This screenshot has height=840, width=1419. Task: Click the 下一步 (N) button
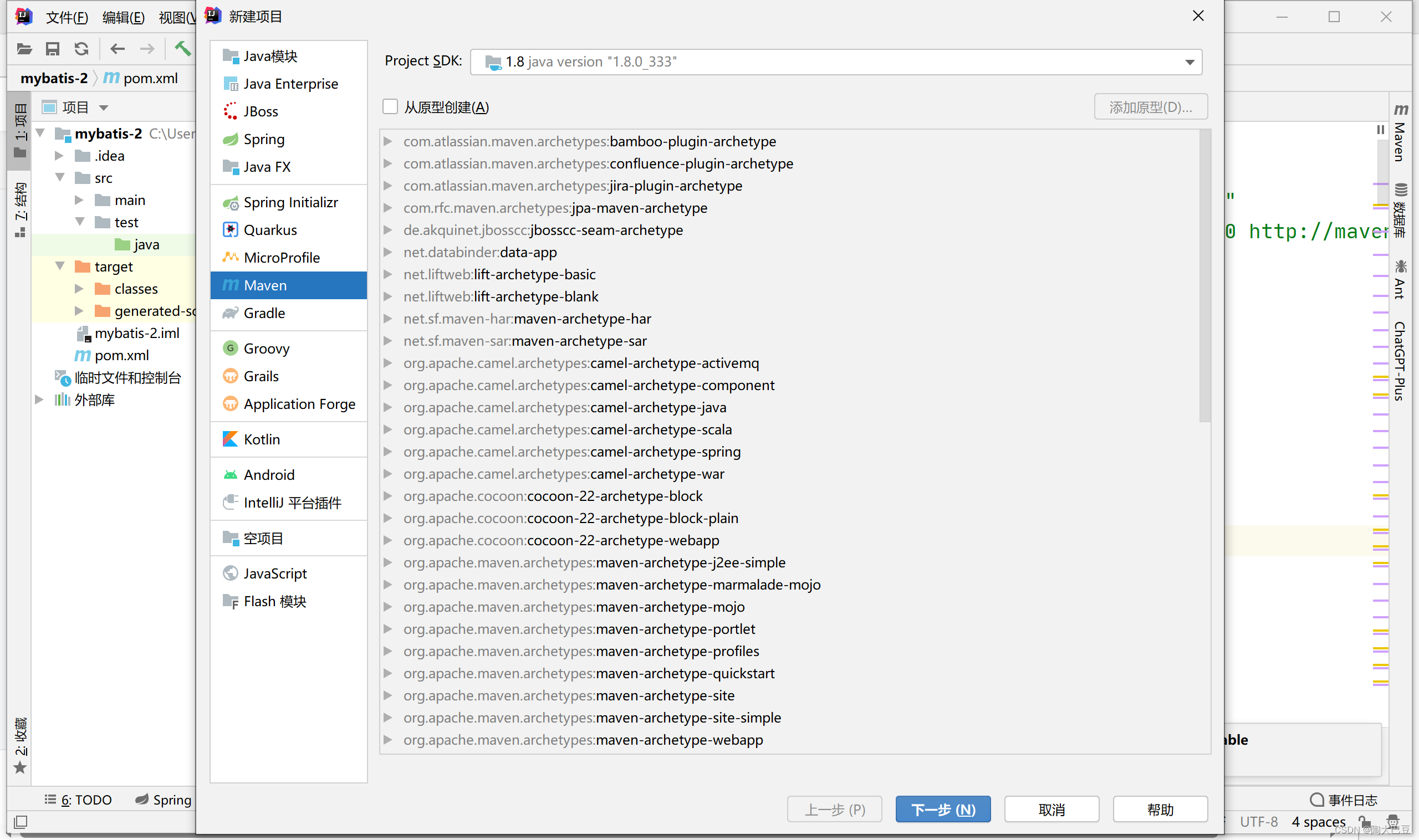pos(942,810)
